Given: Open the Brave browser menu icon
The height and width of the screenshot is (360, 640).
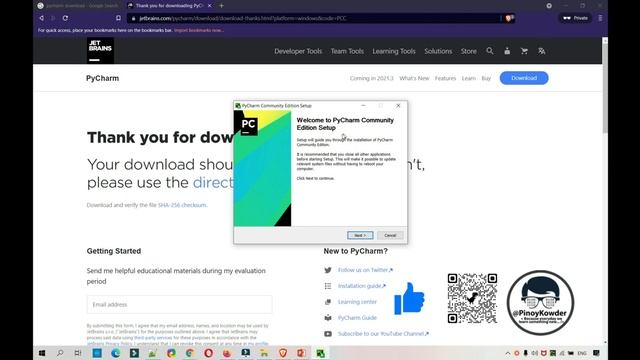Looking at the screenshot, I should pyautogui.click(x=600, y=18).
